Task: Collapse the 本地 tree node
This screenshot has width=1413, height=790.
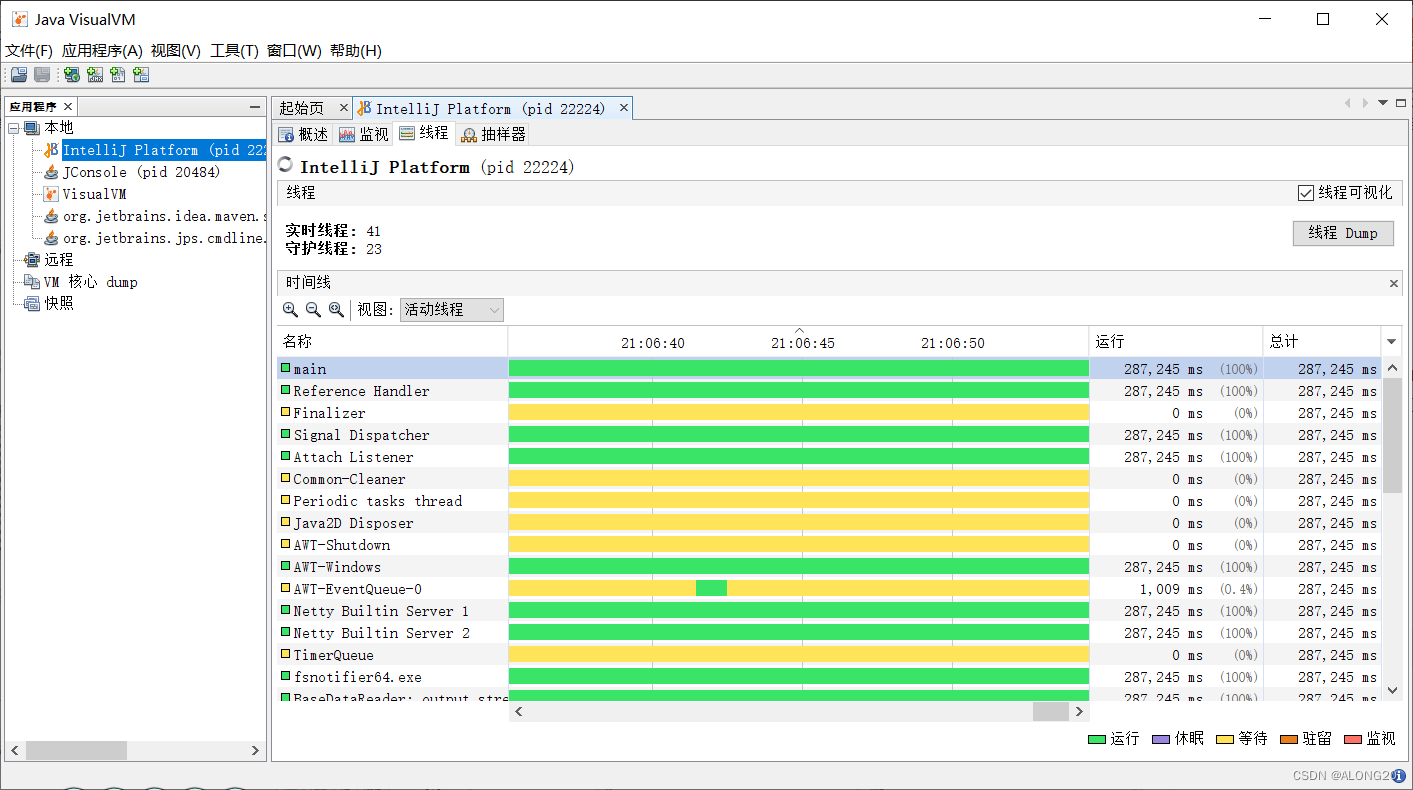Action: pos(14,128)
